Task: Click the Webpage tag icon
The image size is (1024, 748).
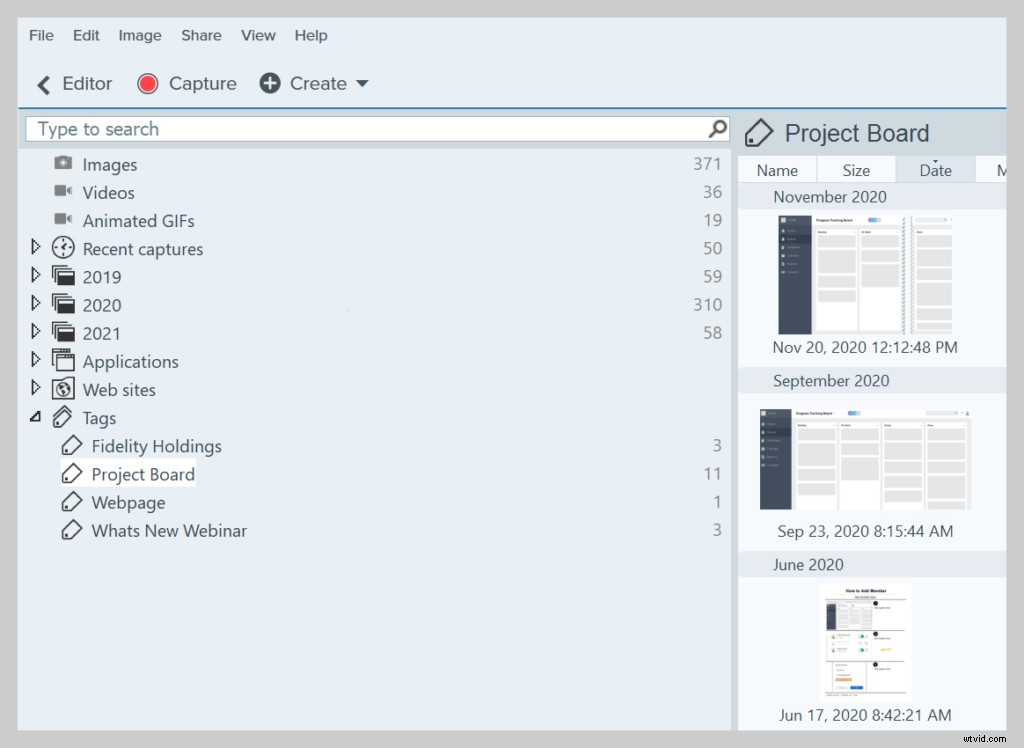Action: pyautogui.click(x=71, y=502)
